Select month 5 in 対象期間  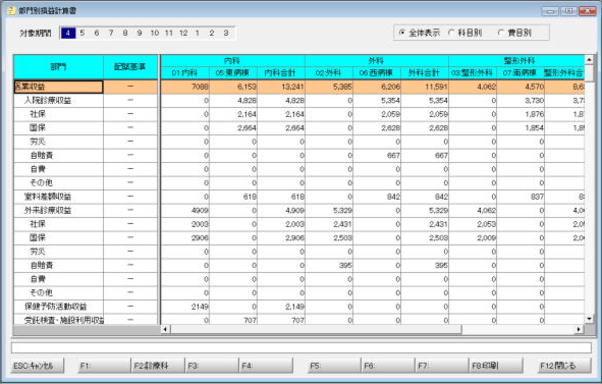82,33
